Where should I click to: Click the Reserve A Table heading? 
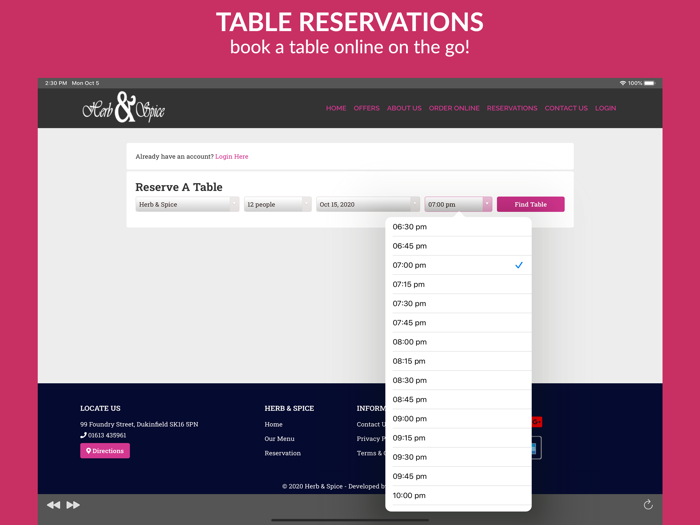pyautogui.click(x=179, y=187)
